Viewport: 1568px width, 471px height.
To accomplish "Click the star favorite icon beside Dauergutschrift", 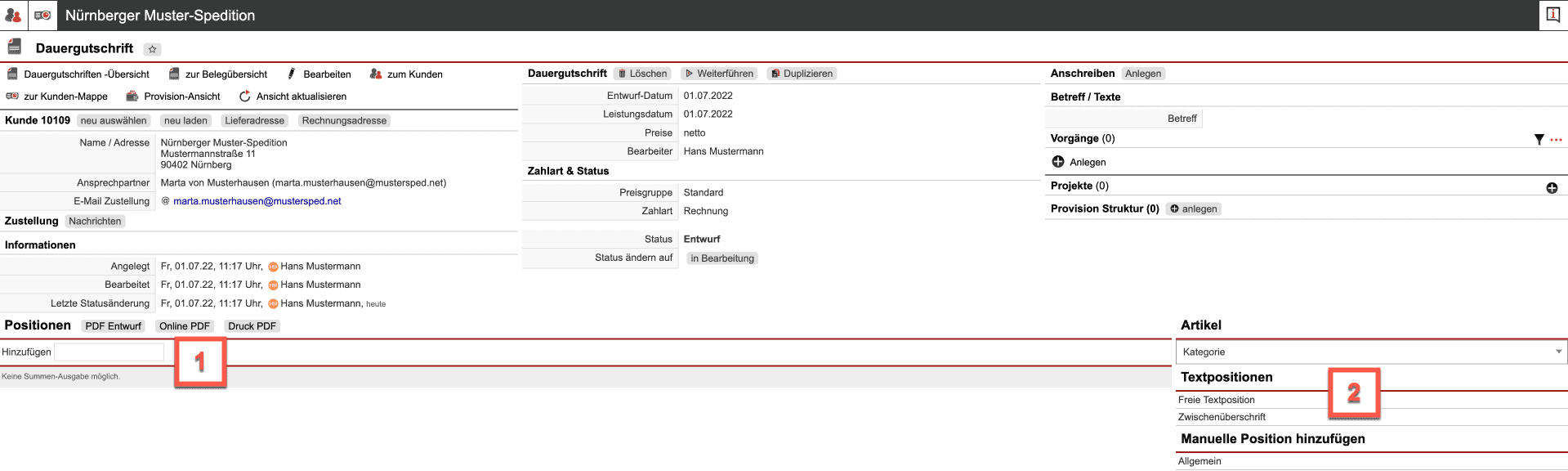I will [x=152, y=49].
